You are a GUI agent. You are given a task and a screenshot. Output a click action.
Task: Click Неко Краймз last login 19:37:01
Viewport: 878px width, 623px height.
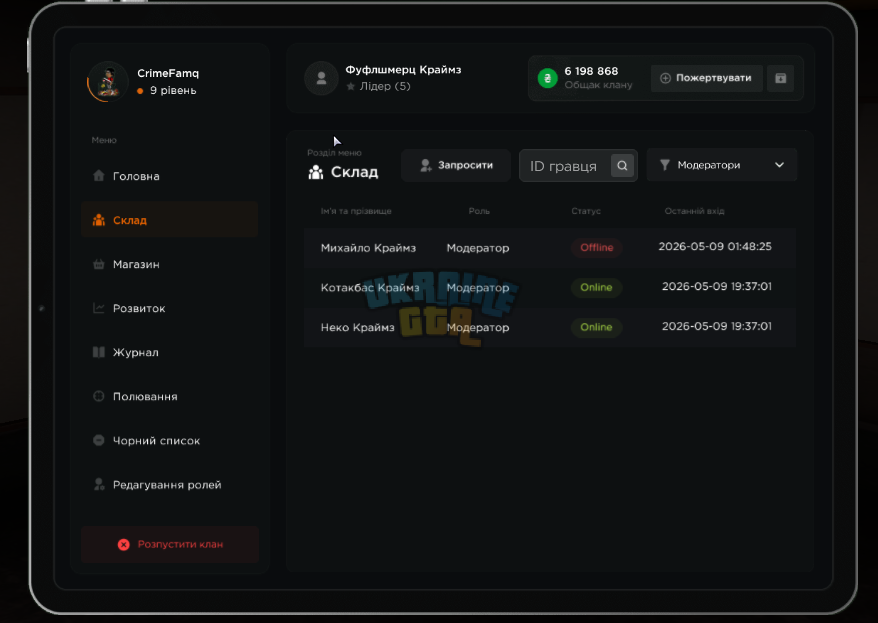(717, 326)
